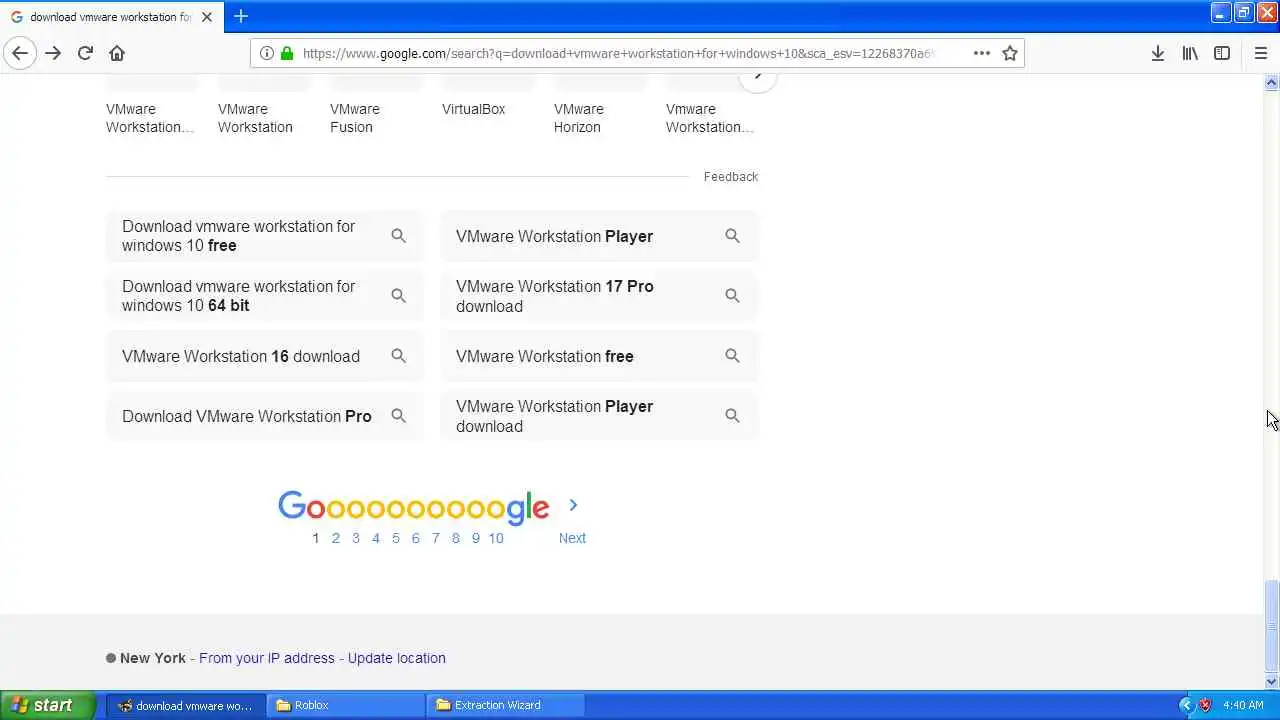
Task: Go to results page 7
Action: coord(436,538)
